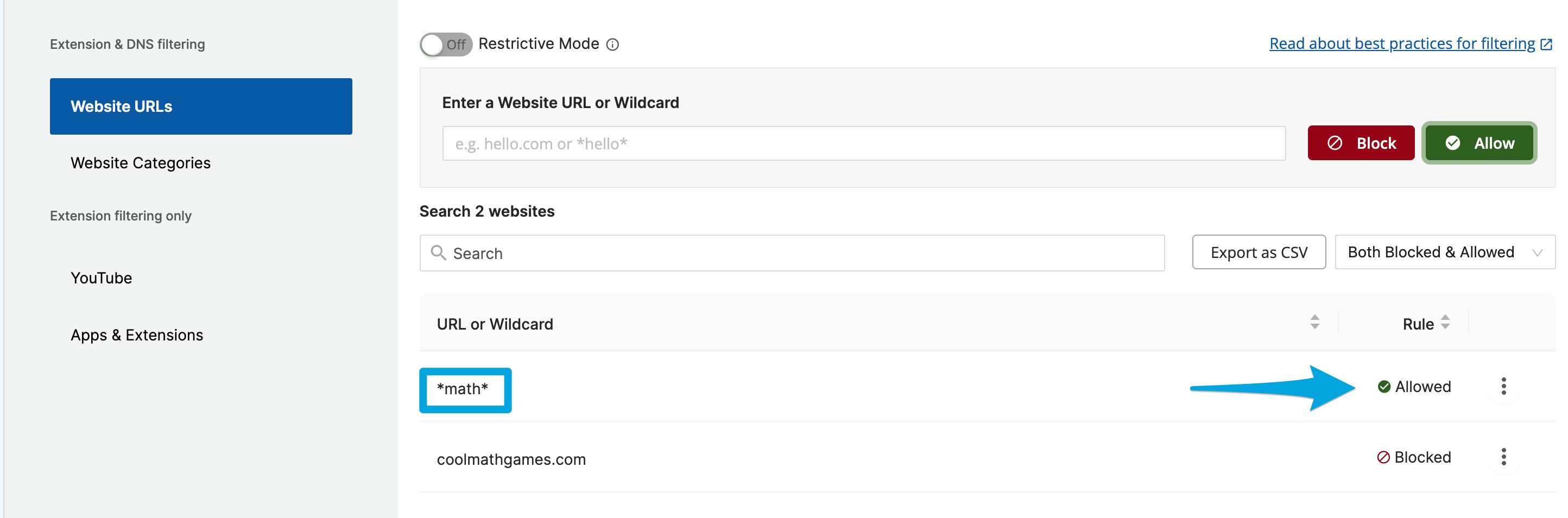The height and width of the screenshot is (518, 1568).
Task: Open Apps & Extensions settings
Action: pyautogui.click(x=137, y=336)
